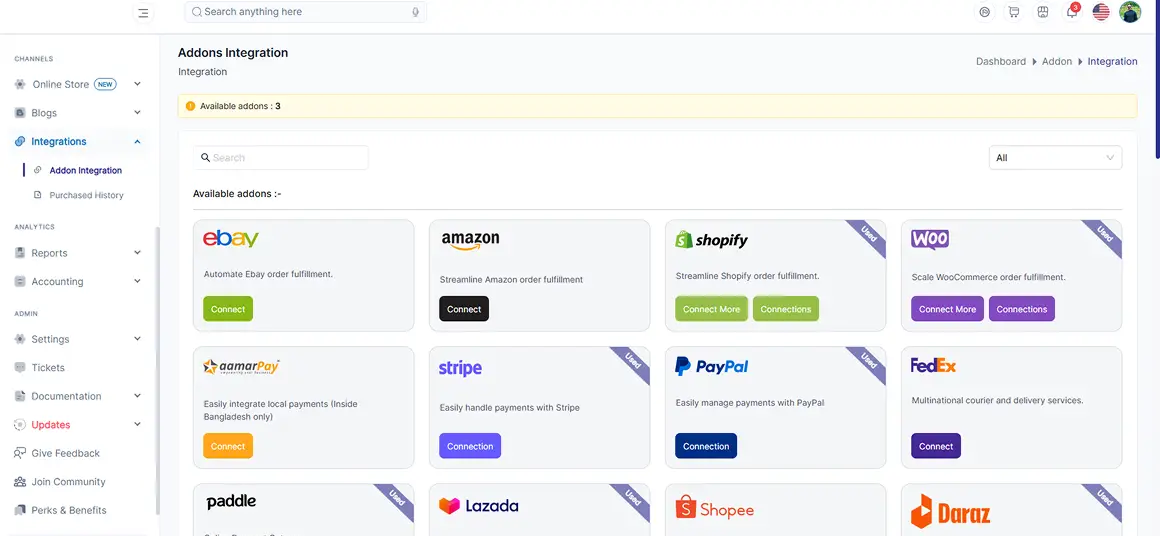Focus the top 'Search anything here' field
1160x536 pixels.
tap(306, 12)
